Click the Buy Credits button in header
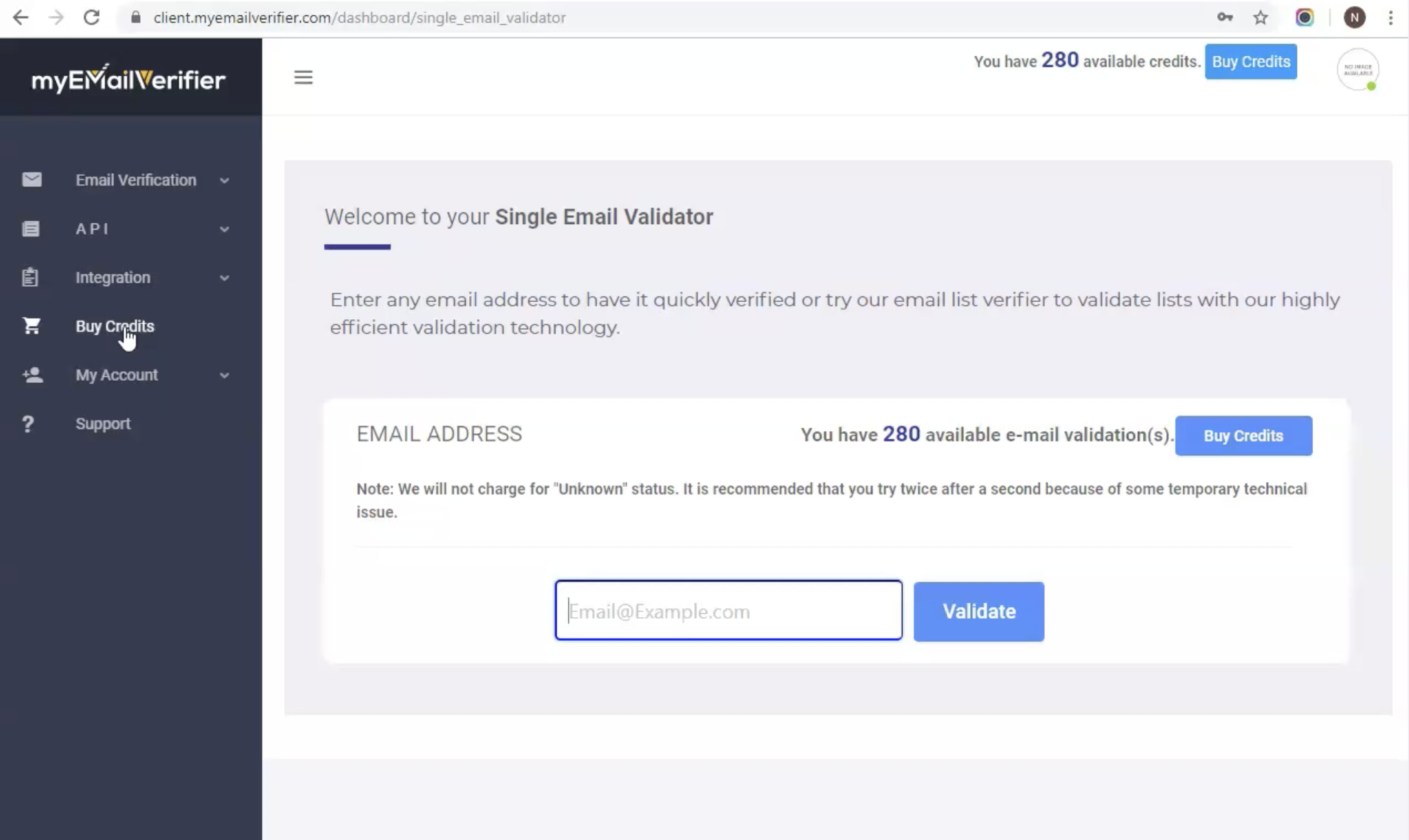This screenshot has width=1409, height=840. point(1251,62)
